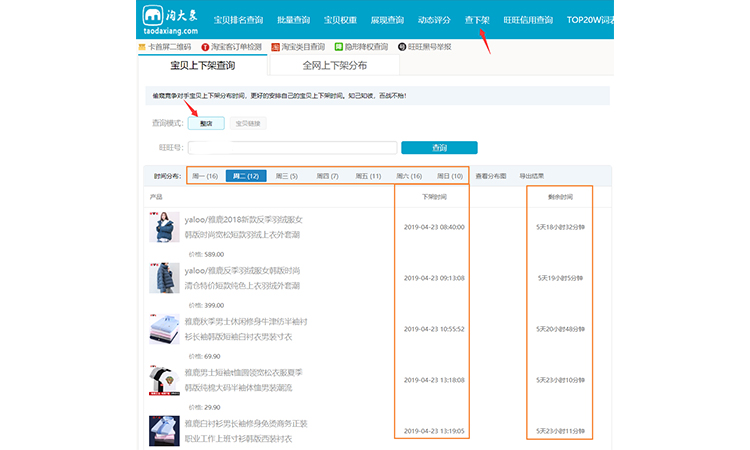Open the 隐形降权查询 link text
750x450 pixels.
click(x=366, y=47)
